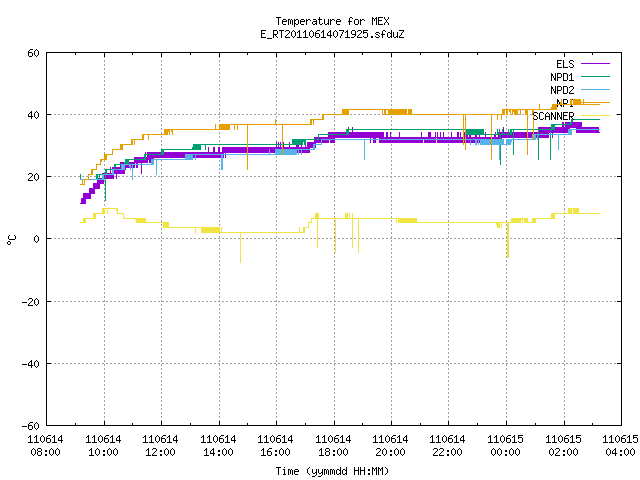Click the x-axis tick 110614 14:00
The image size is (640, 480).
[x=218, y=446]
